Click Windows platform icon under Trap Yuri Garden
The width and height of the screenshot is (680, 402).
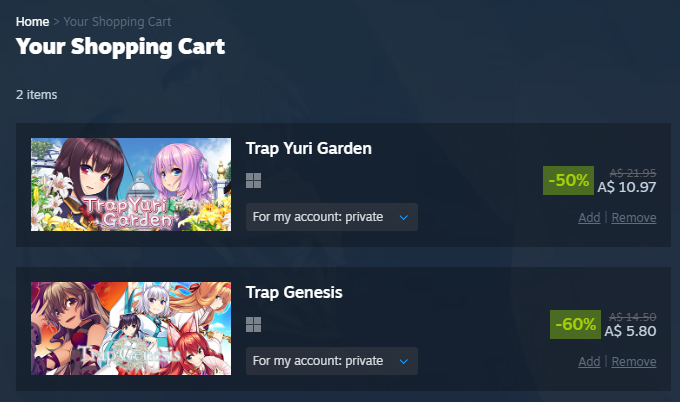253,180
